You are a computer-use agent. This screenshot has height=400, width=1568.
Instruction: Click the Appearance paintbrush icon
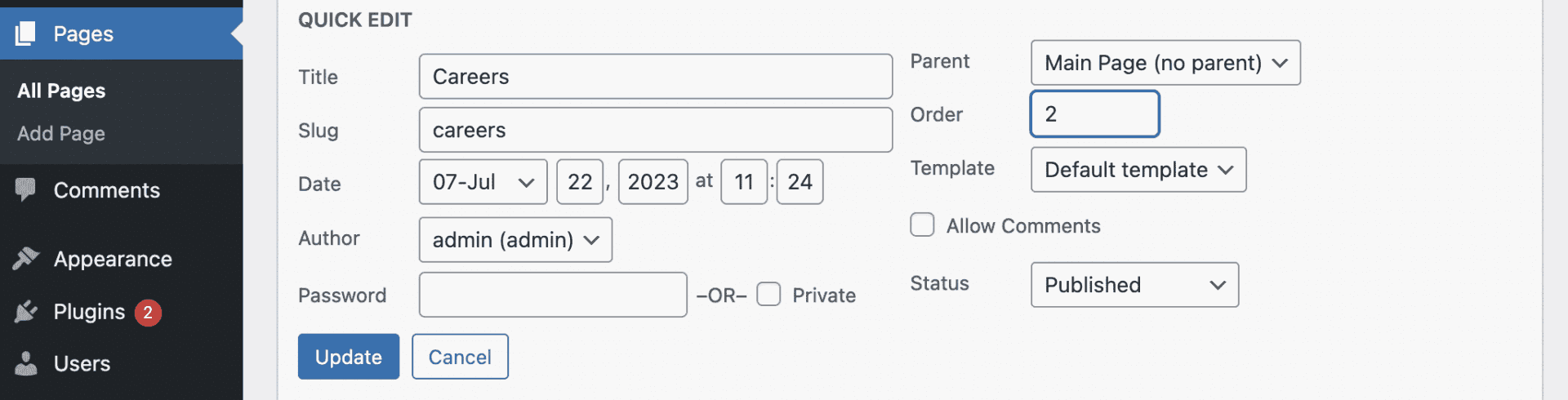point(25,258)
